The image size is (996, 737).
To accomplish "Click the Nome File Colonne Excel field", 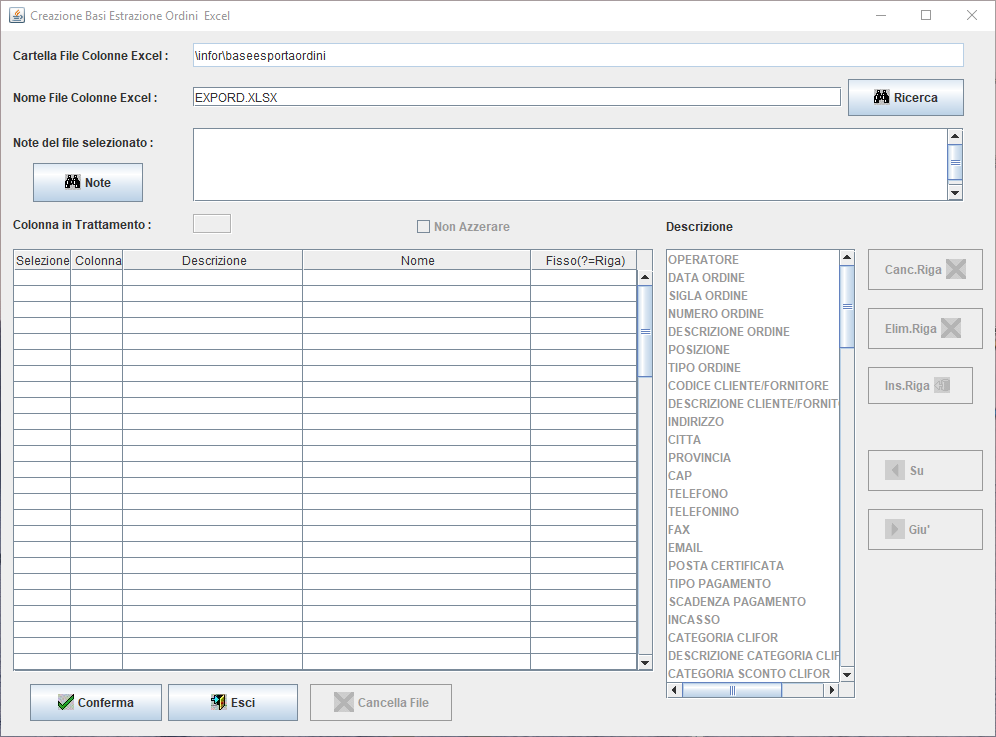I will [516, 97].
